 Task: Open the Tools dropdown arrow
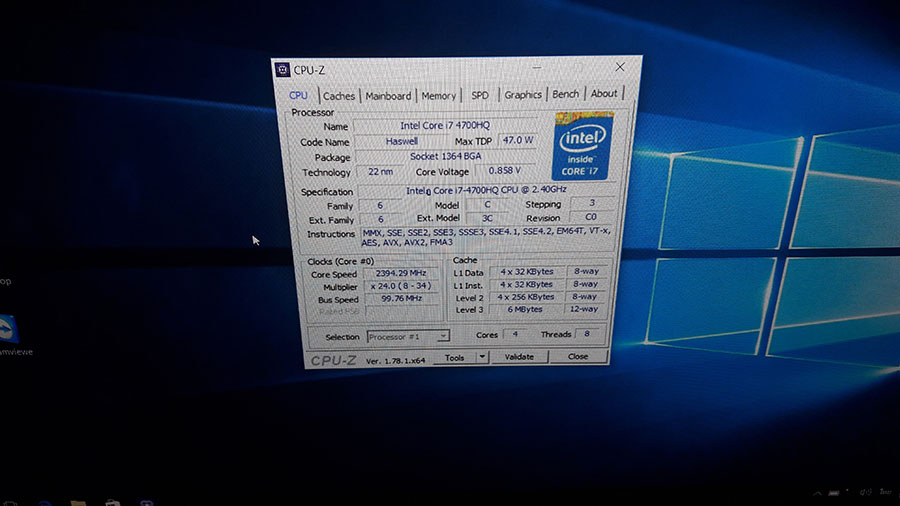coord(482,357)
